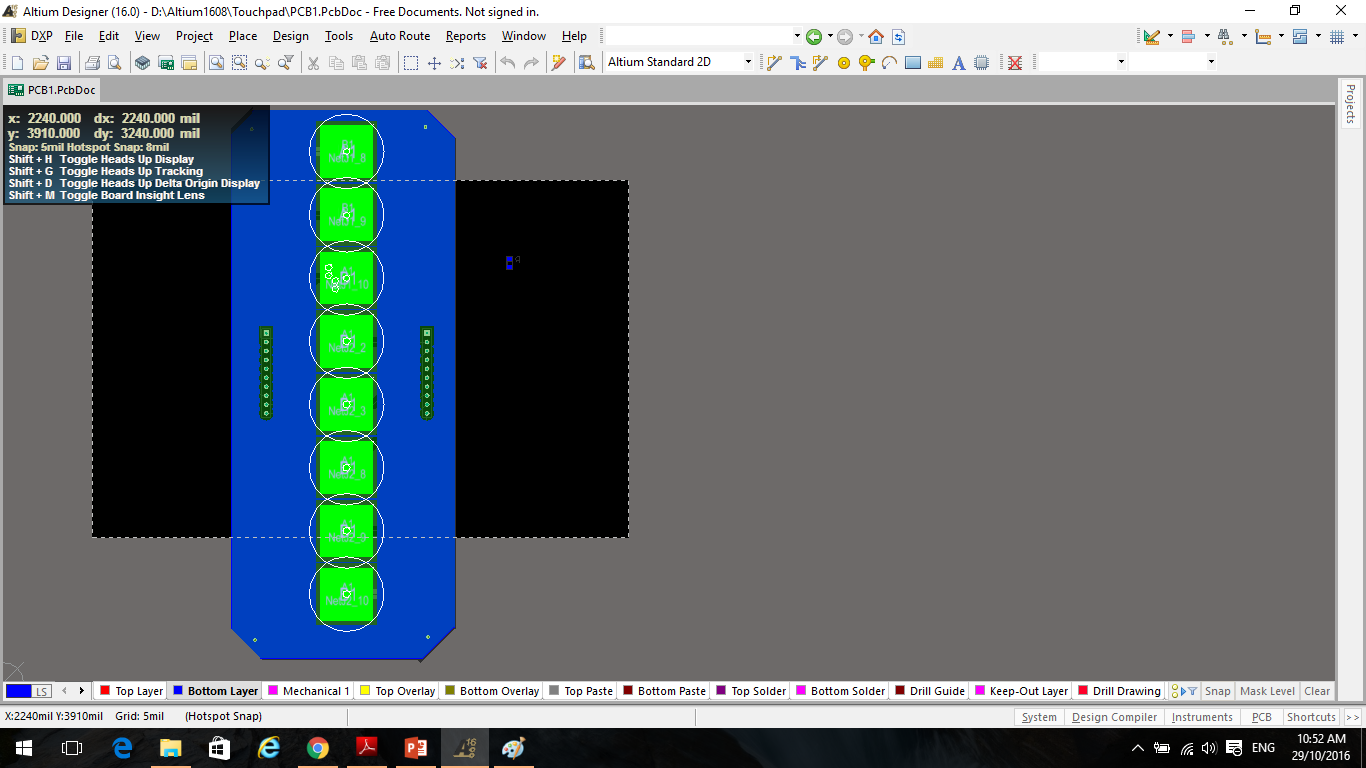Toggle the Mask Level button
1366x768 pixels.
click(1267, 691)
